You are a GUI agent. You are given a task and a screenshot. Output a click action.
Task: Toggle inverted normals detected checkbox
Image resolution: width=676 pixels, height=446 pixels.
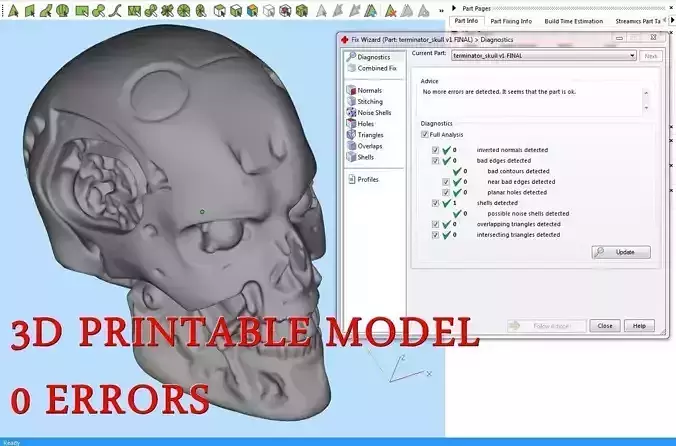pyautogui.click(x=435, y=150)
